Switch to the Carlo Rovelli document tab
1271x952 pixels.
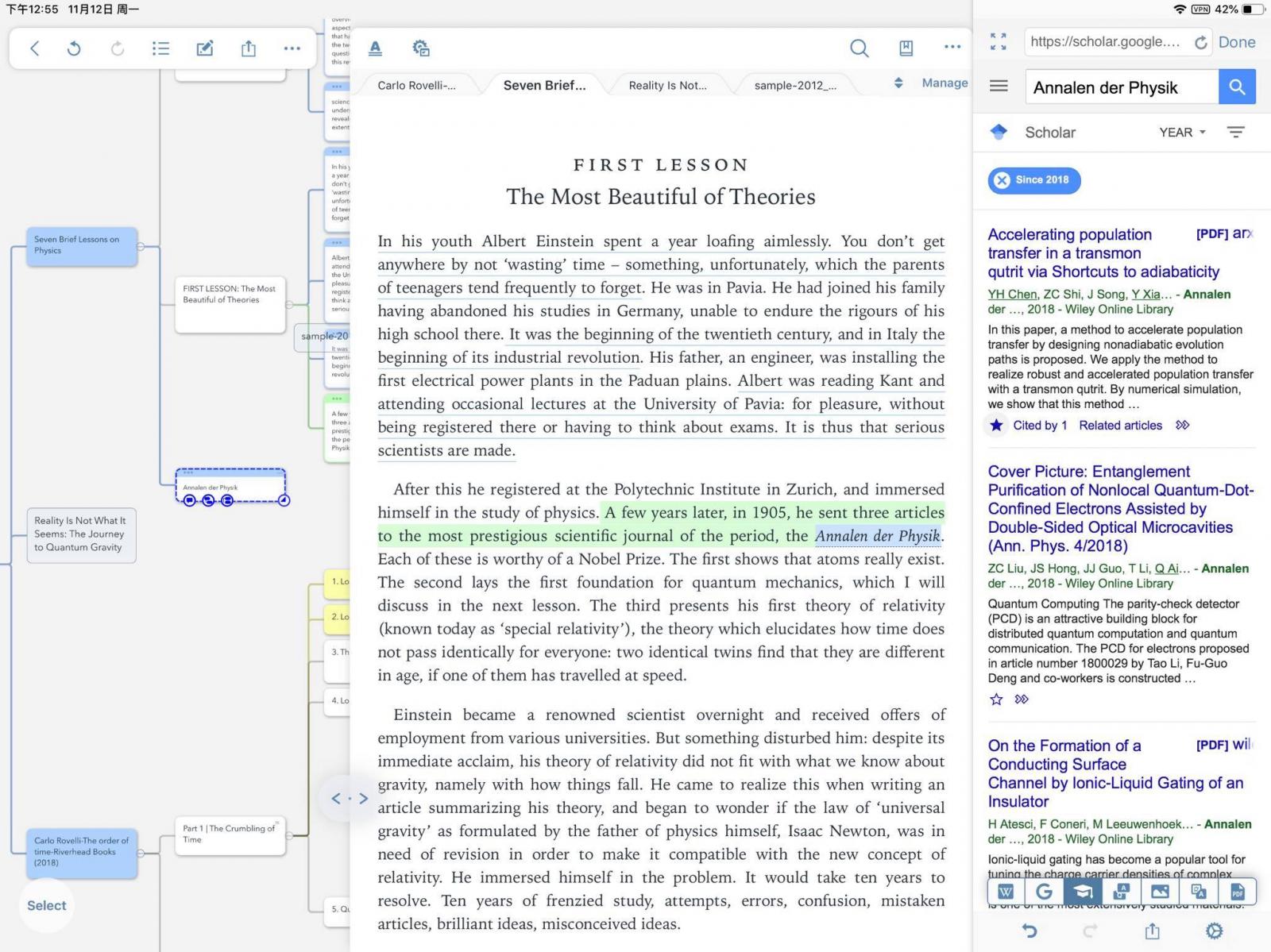pos(416,86)
